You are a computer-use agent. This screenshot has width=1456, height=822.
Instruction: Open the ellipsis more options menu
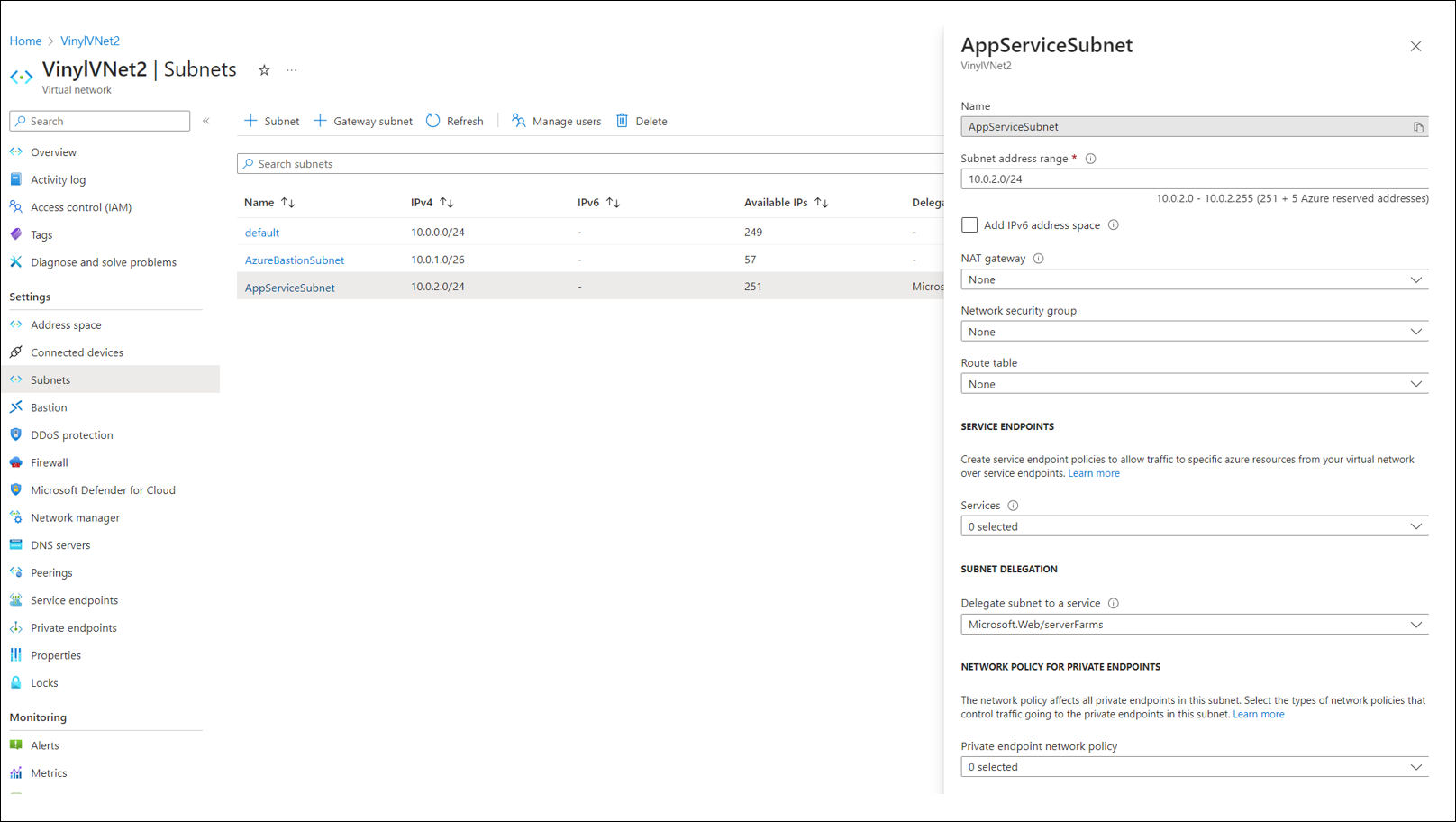(x=292, y=70)
